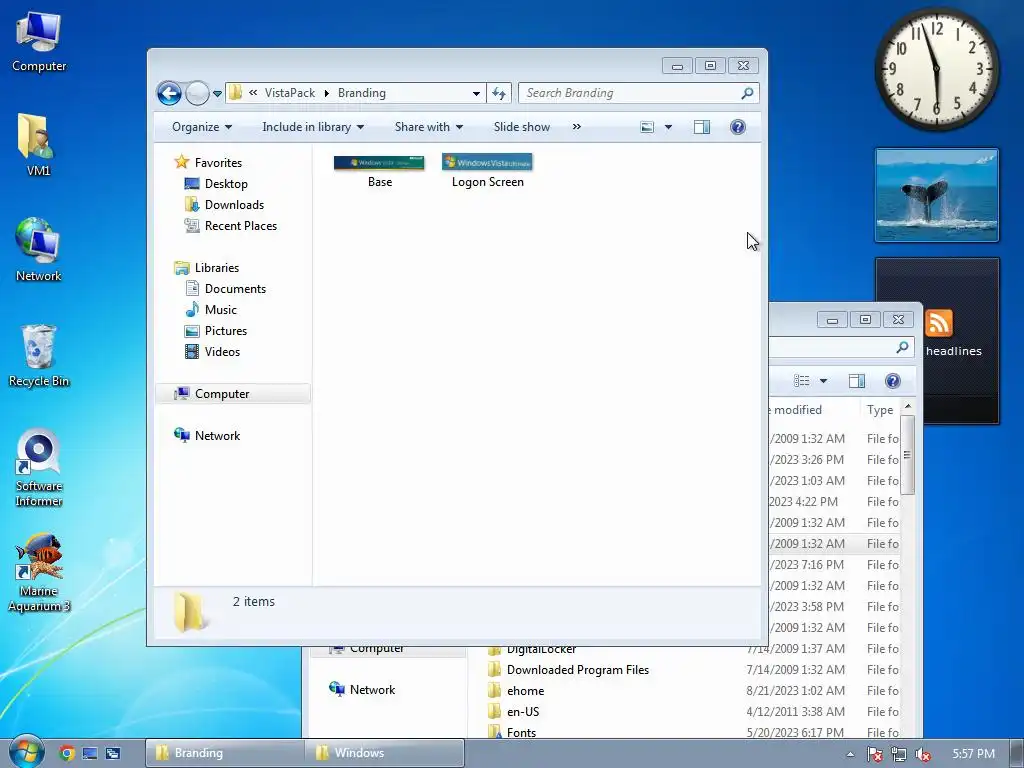Refresh the Branding folder view
1024x768 pixels.
click(x=499, y=93)
